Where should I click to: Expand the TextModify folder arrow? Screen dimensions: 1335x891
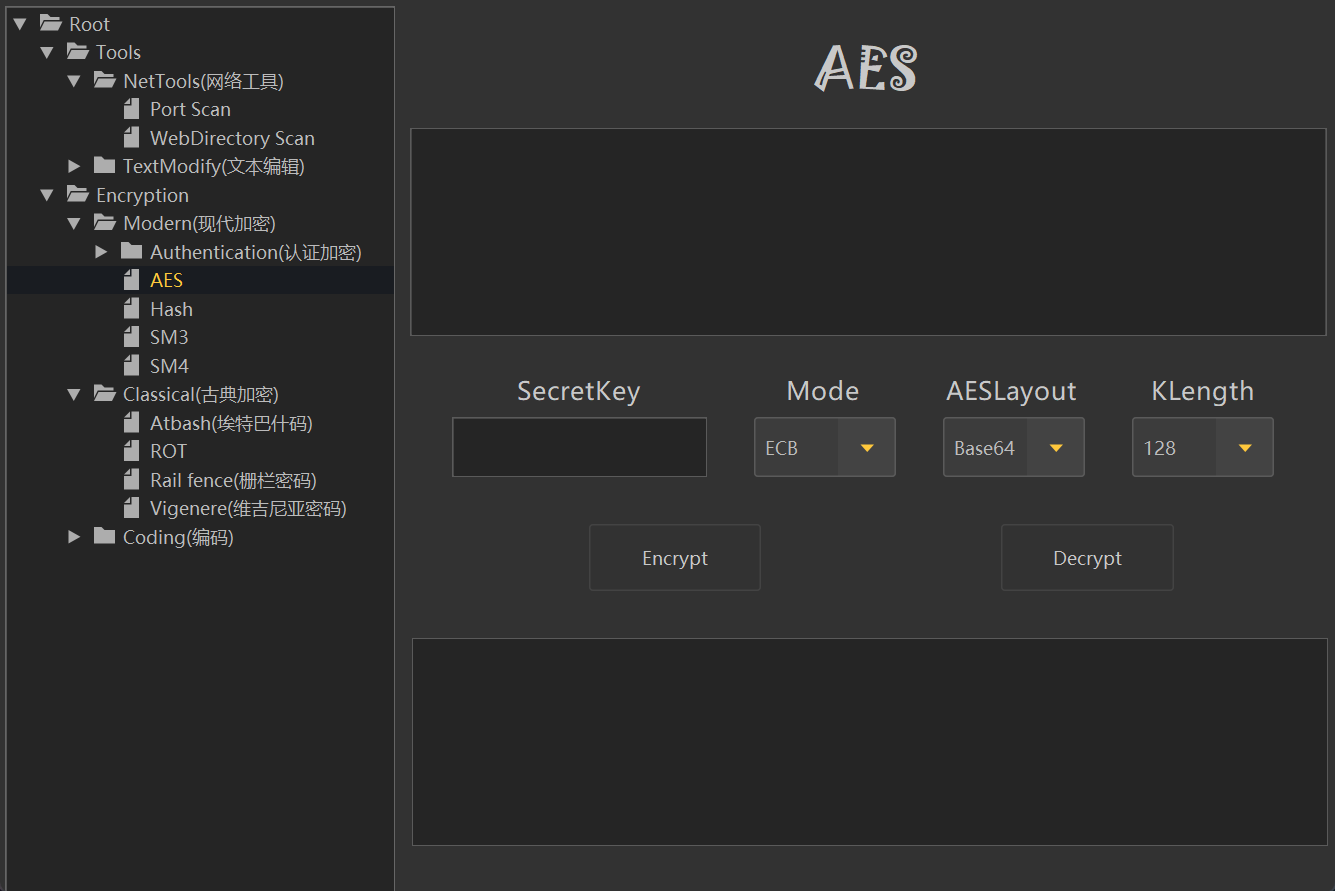click(x=74, y=166)
